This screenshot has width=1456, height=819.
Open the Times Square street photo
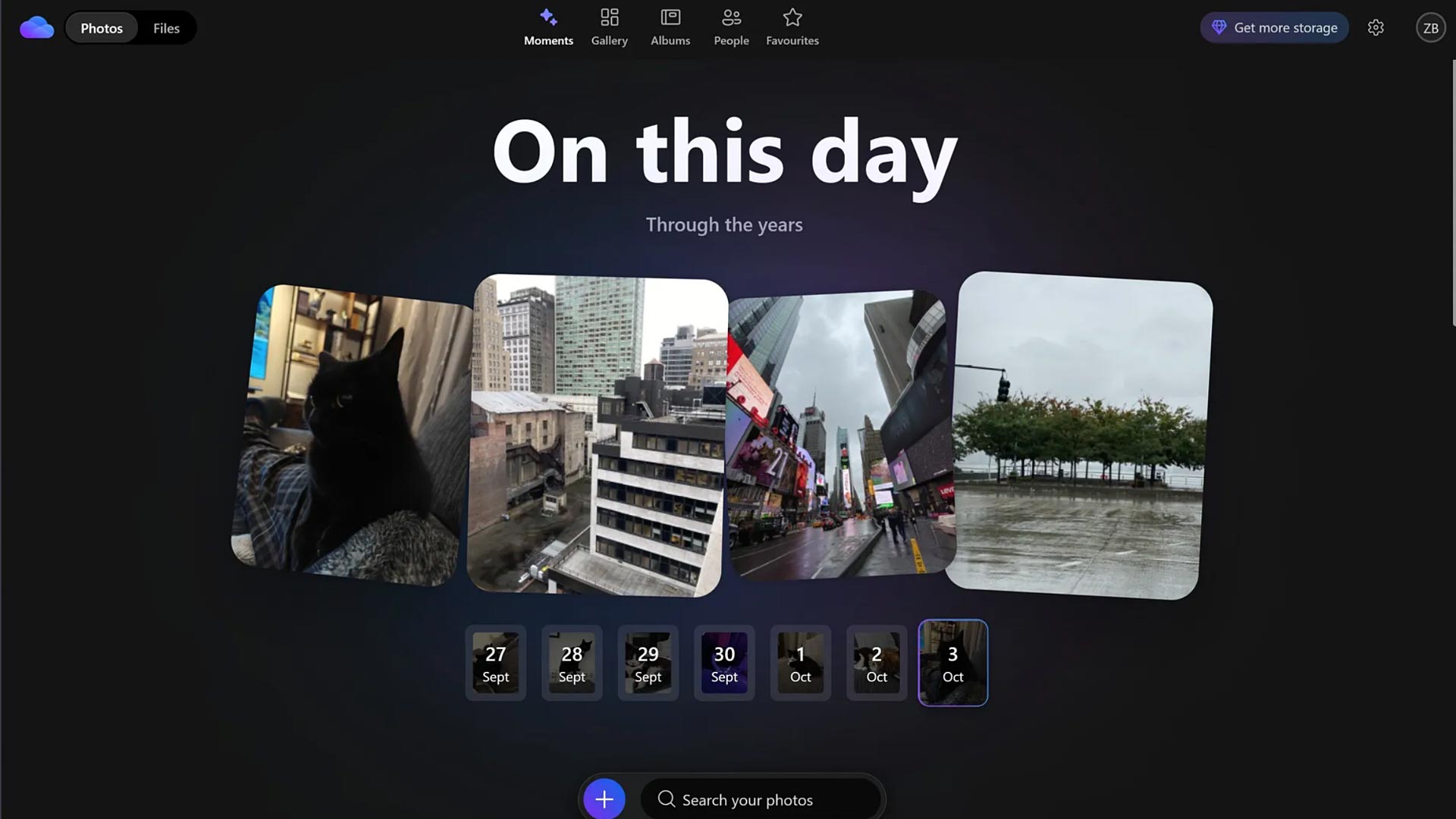[x=838, y=436]
